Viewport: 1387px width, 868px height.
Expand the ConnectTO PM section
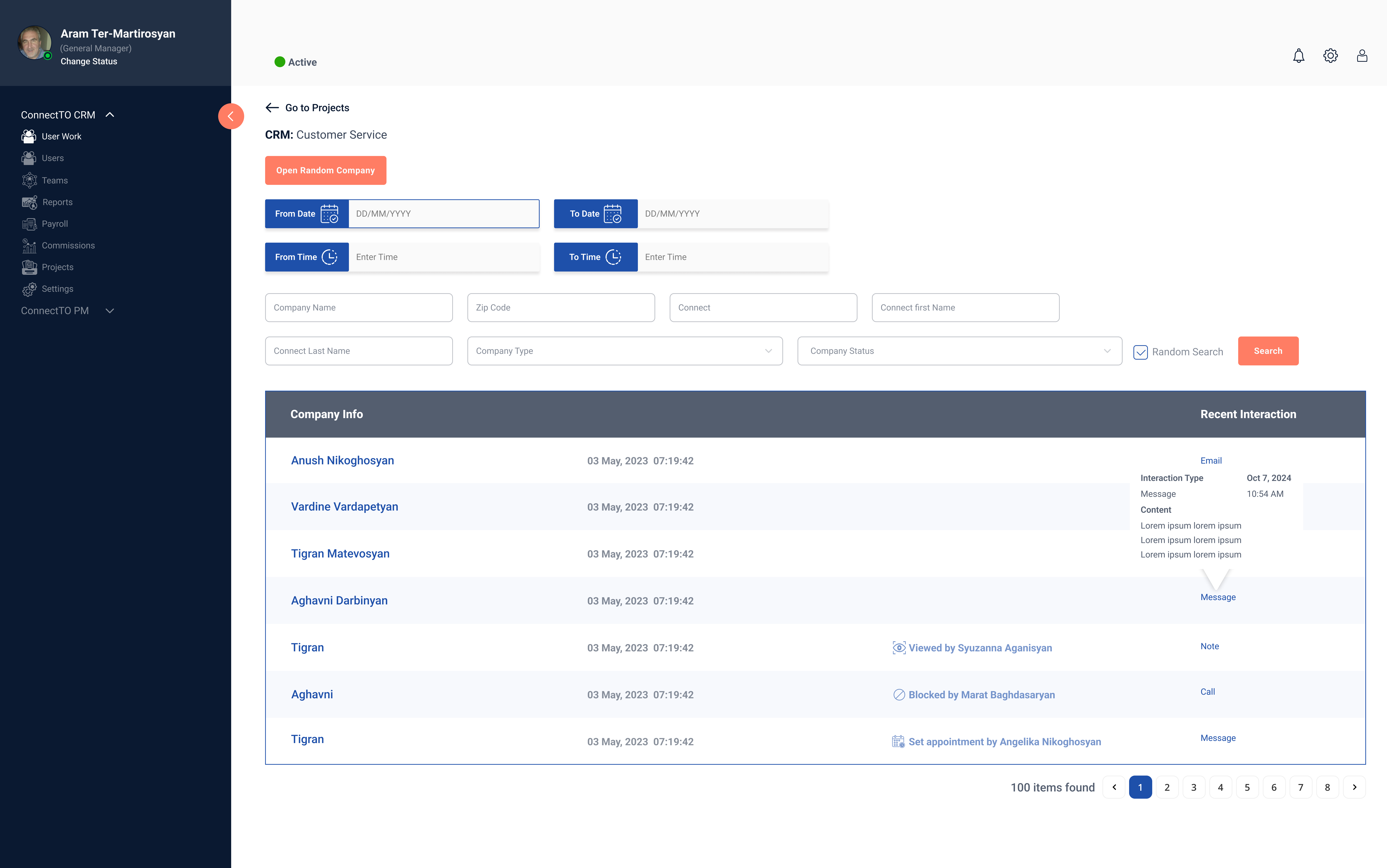pyautogui.click(x=110, y=311)
